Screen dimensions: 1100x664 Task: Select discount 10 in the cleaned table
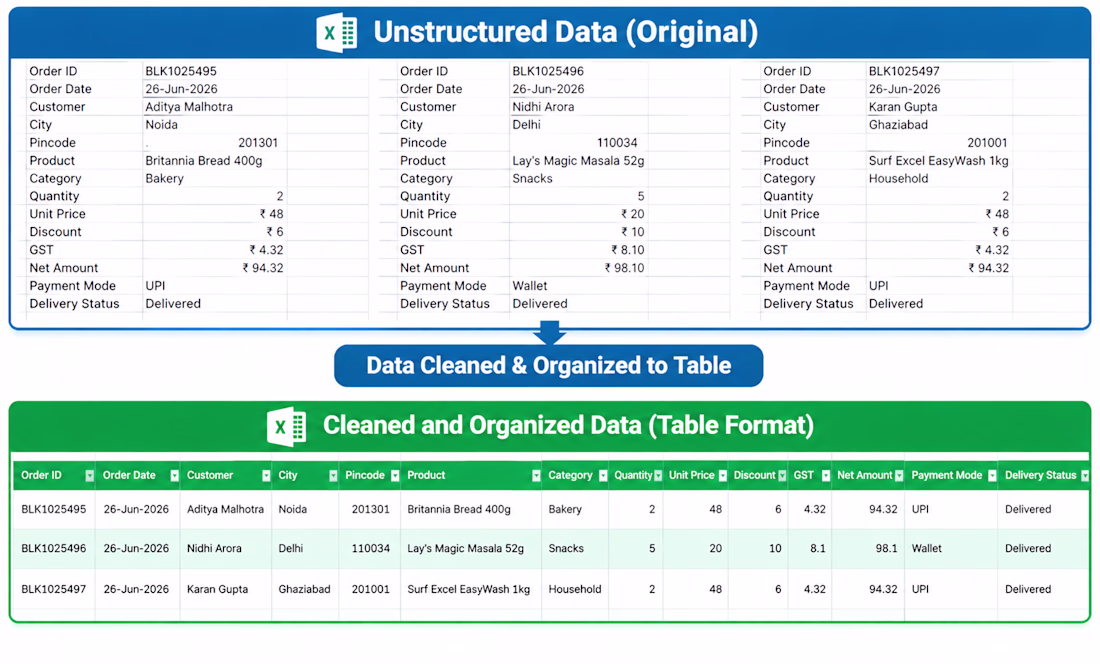pyautogui.click(x=775, y=549)
